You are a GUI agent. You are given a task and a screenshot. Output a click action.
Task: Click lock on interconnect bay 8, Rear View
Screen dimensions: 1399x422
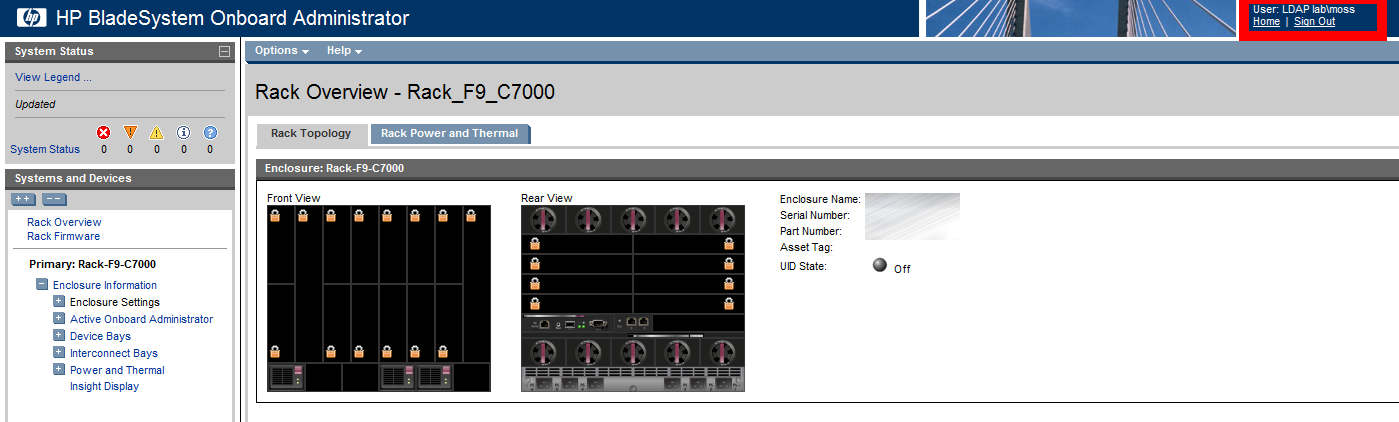(728, 303)
